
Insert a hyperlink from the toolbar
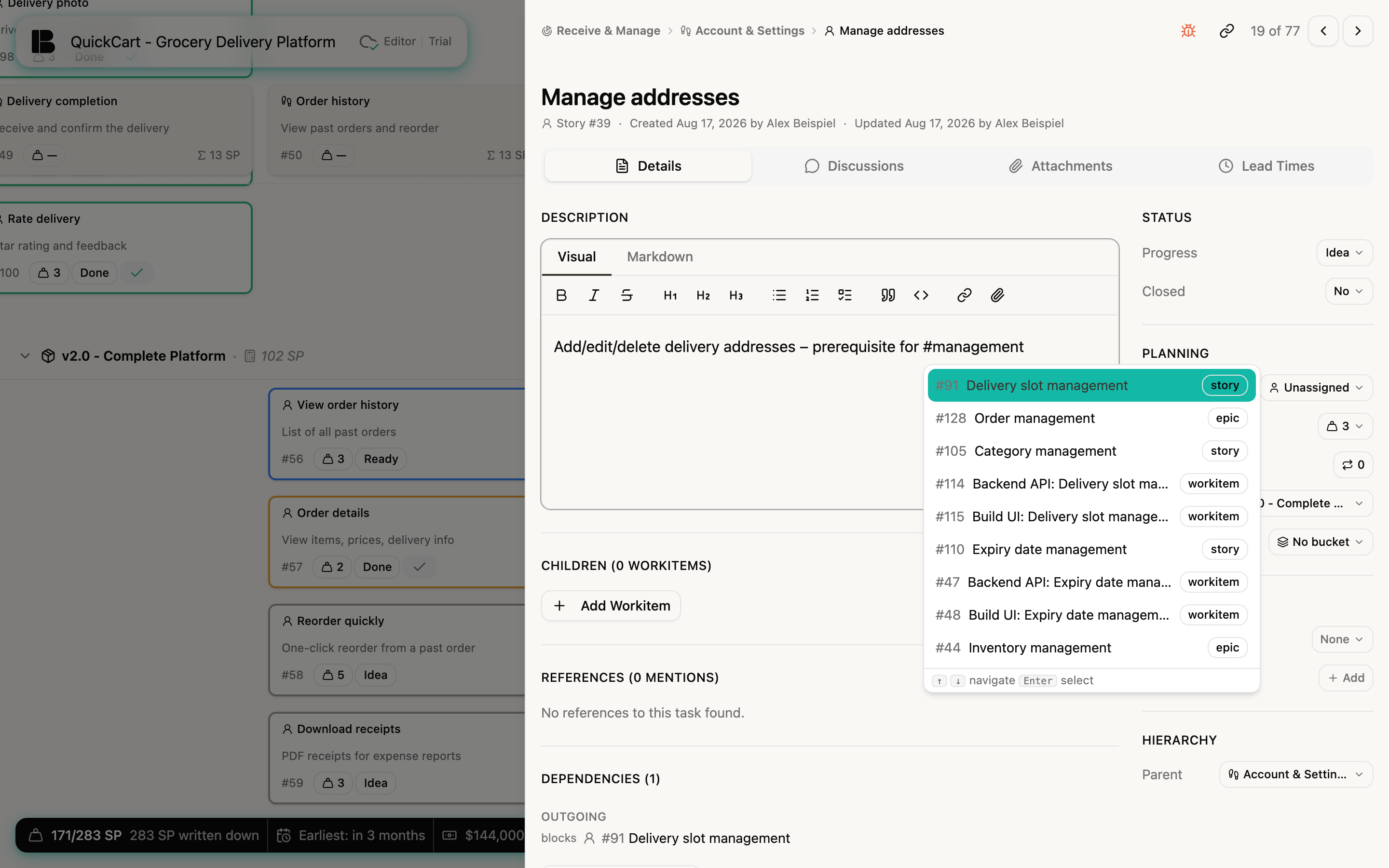(x=964, y=295)
